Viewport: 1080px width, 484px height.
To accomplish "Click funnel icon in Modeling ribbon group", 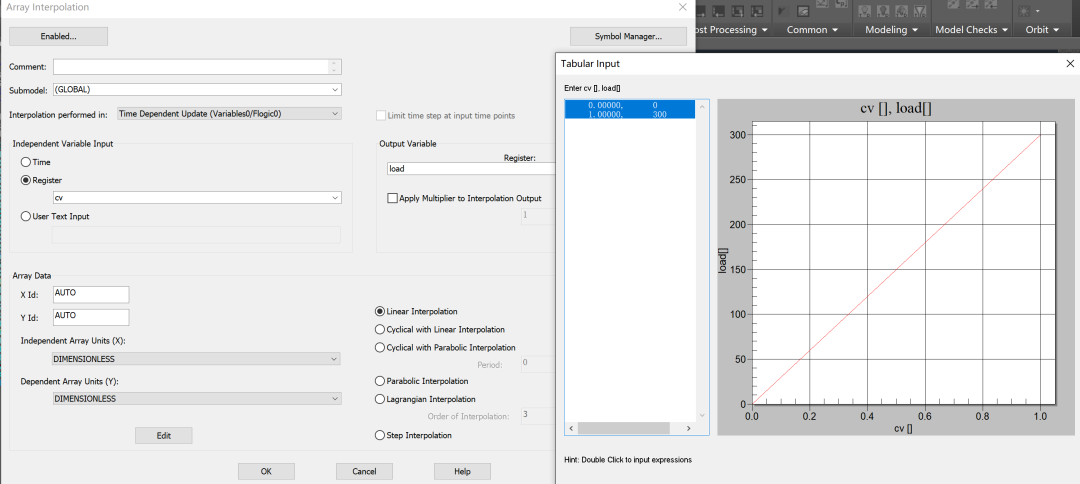I will coord(918,11).
